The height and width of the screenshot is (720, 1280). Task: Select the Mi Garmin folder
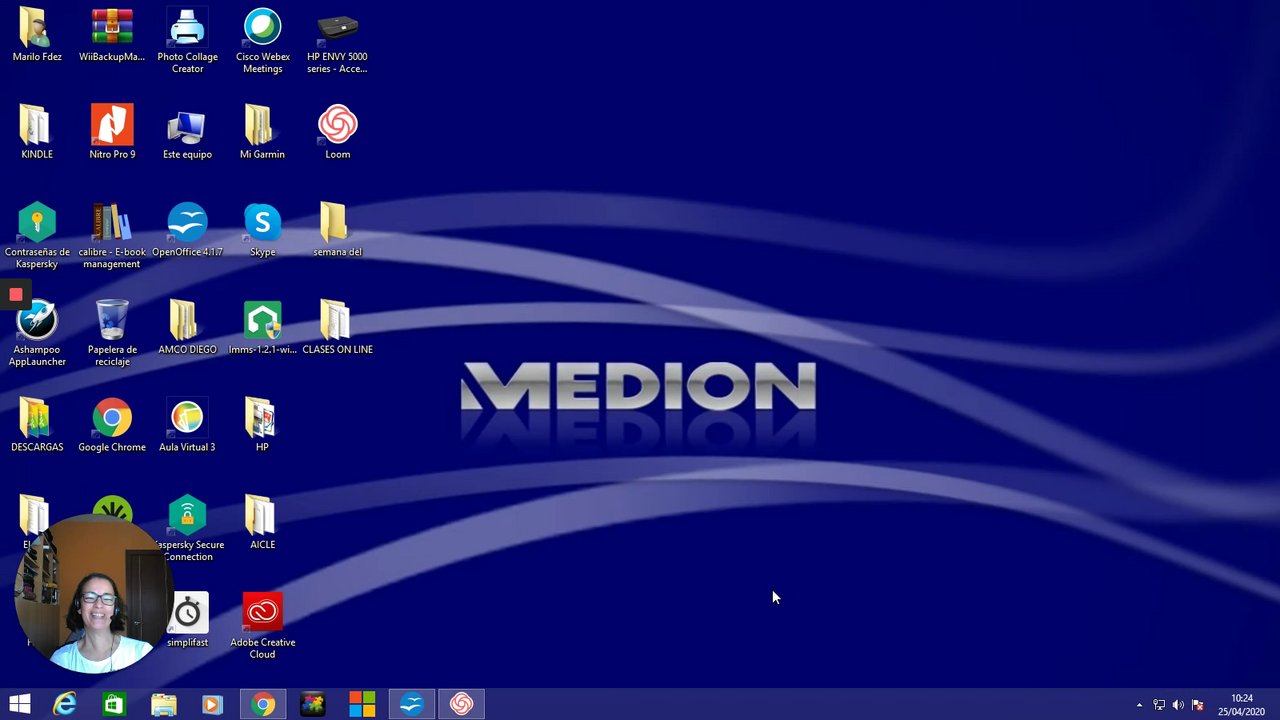point(262,132)
